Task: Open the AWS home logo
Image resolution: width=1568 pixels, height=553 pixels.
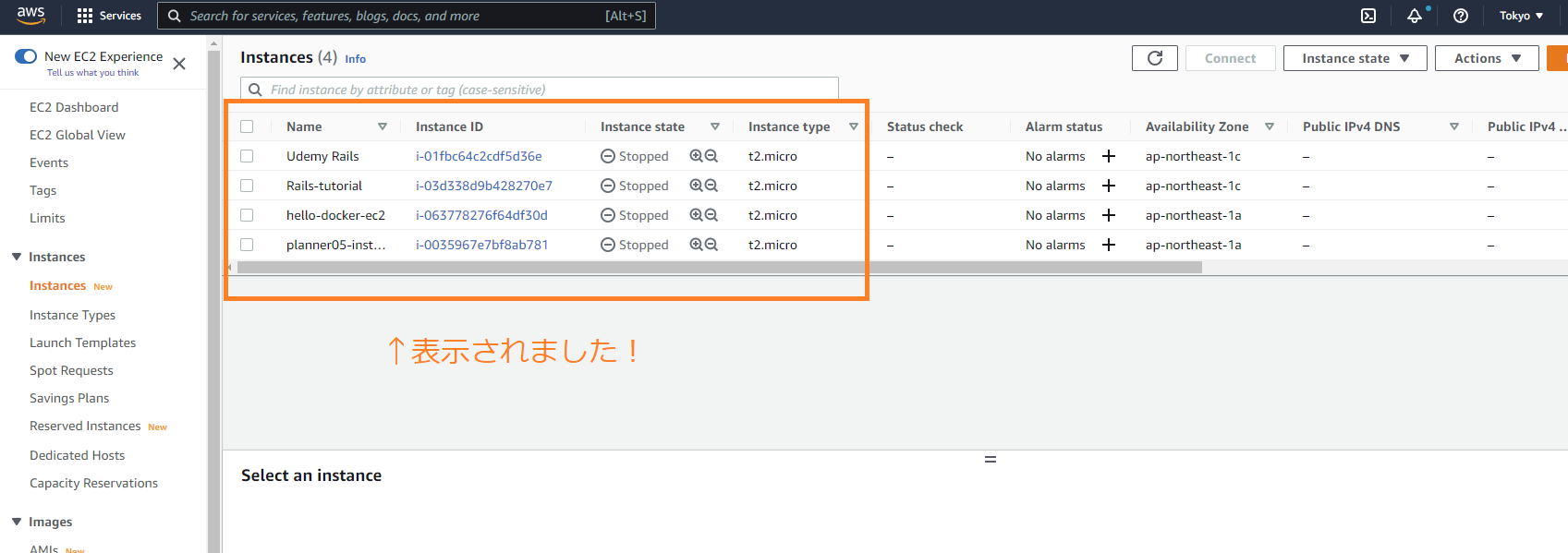Action: click(30, 16)
